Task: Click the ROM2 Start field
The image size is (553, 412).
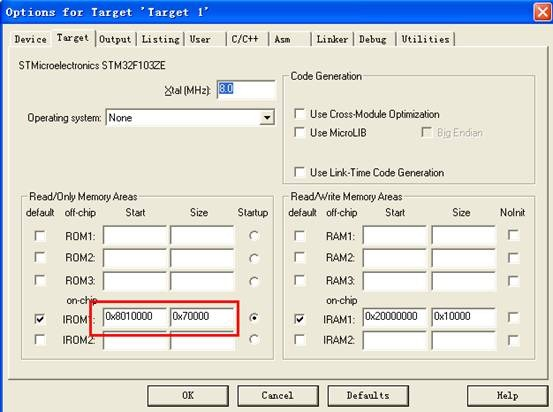Action: pyautogui.click(x=135, y=258)
